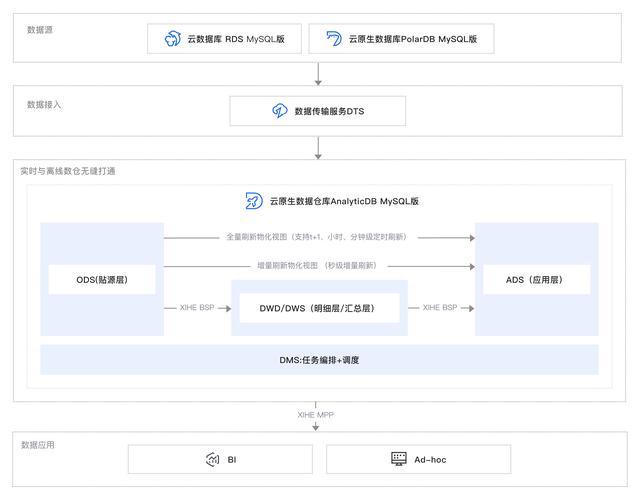Select the 云数据库 RDS MySQL版 box
Viewport: 639px width, 500px height.
coord(225,39)
